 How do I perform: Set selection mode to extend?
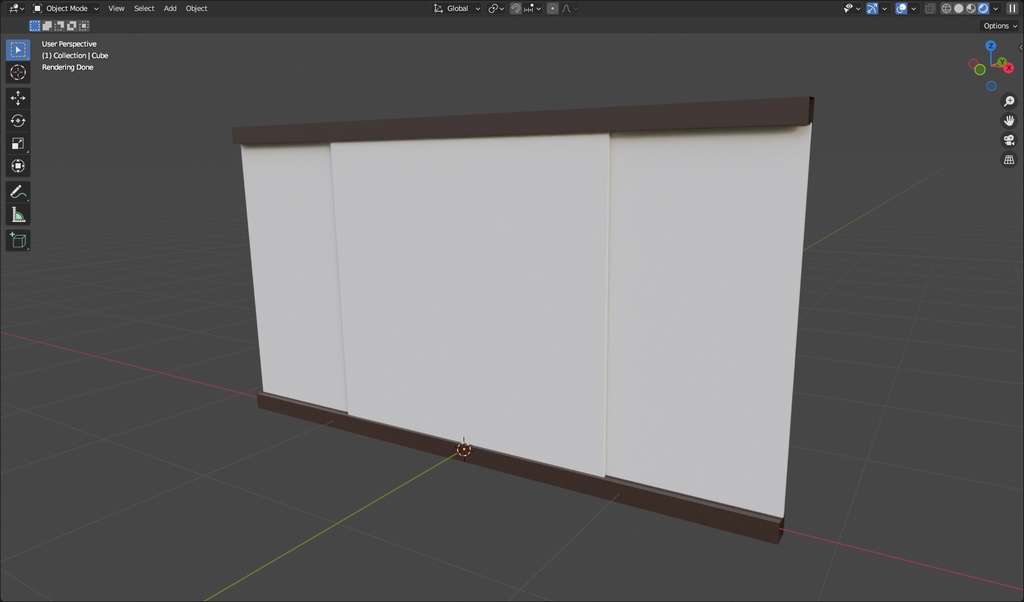47,25
